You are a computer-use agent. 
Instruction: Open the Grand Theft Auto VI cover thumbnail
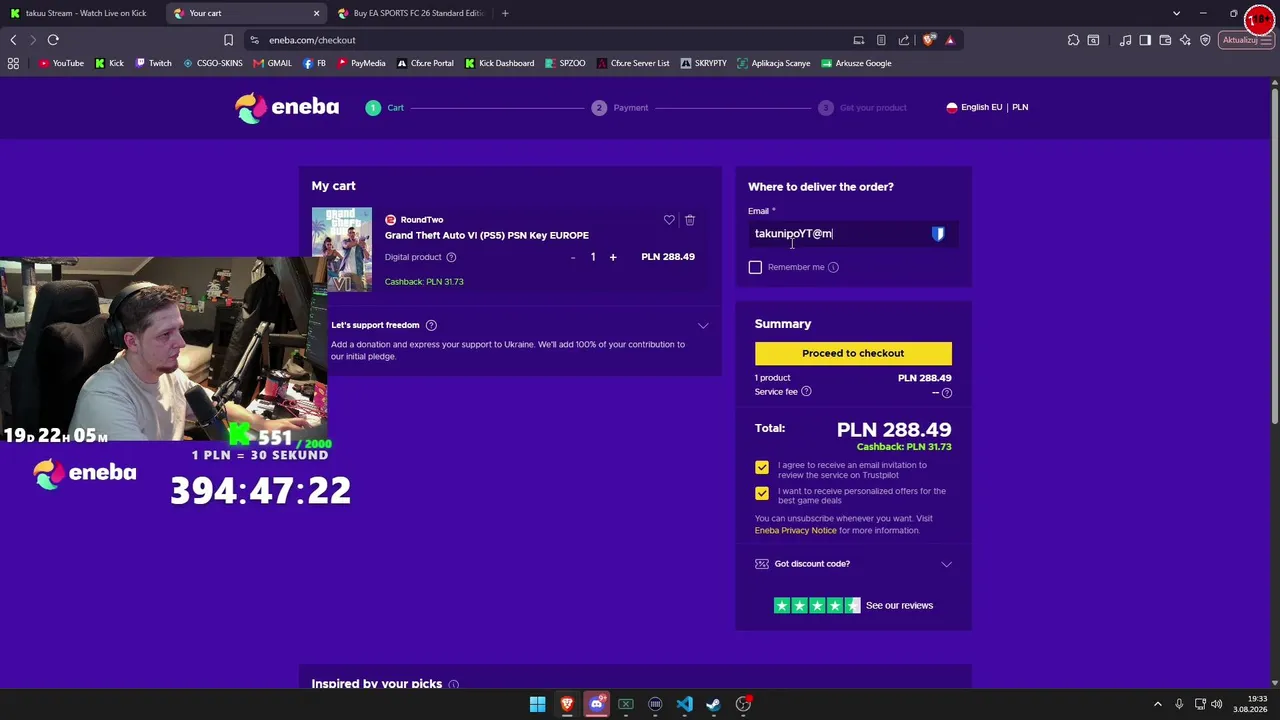pos(341,249)
